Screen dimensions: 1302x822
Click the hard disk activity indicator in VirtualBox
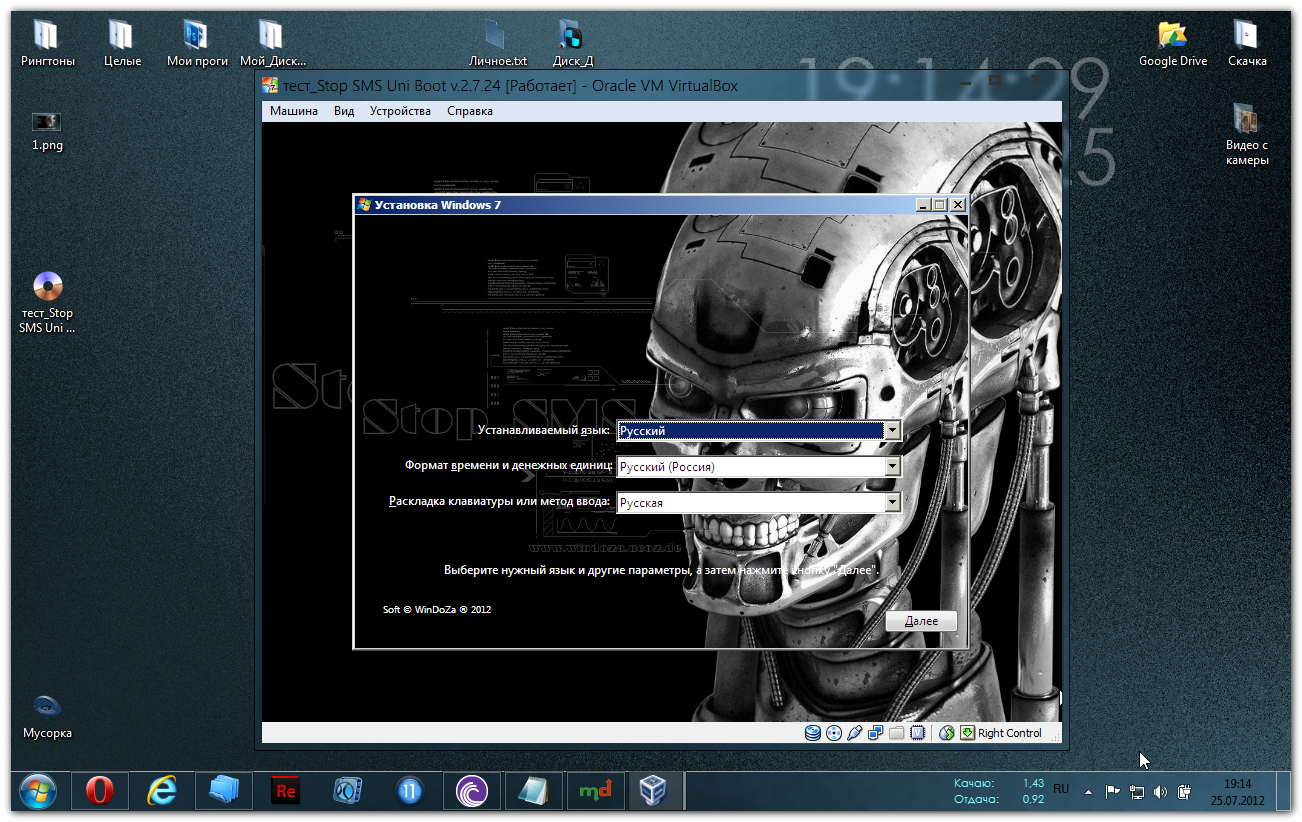[x=812, y=733]
